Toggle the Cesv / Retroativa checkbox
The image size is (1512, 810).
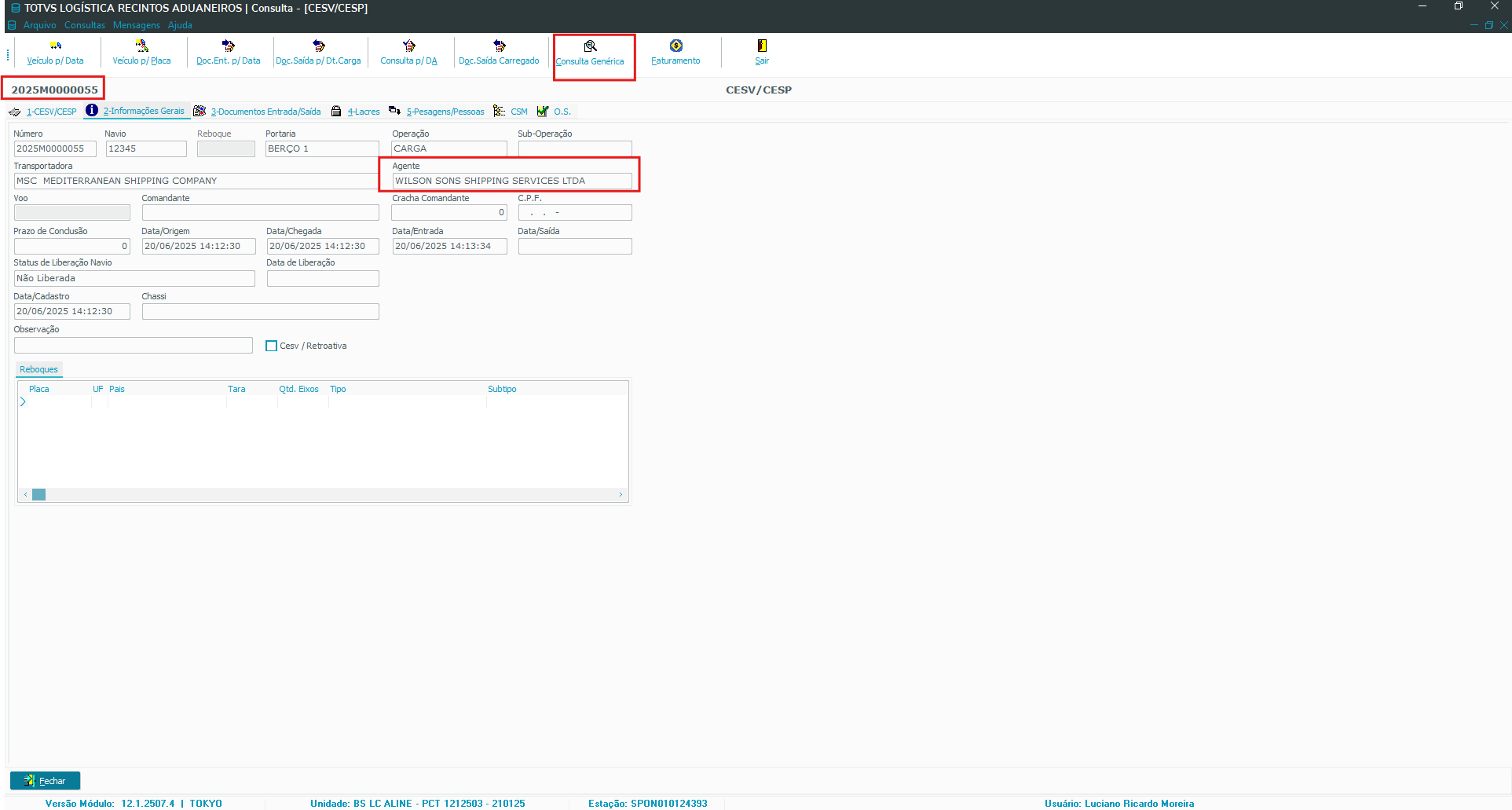click(272, 346)
